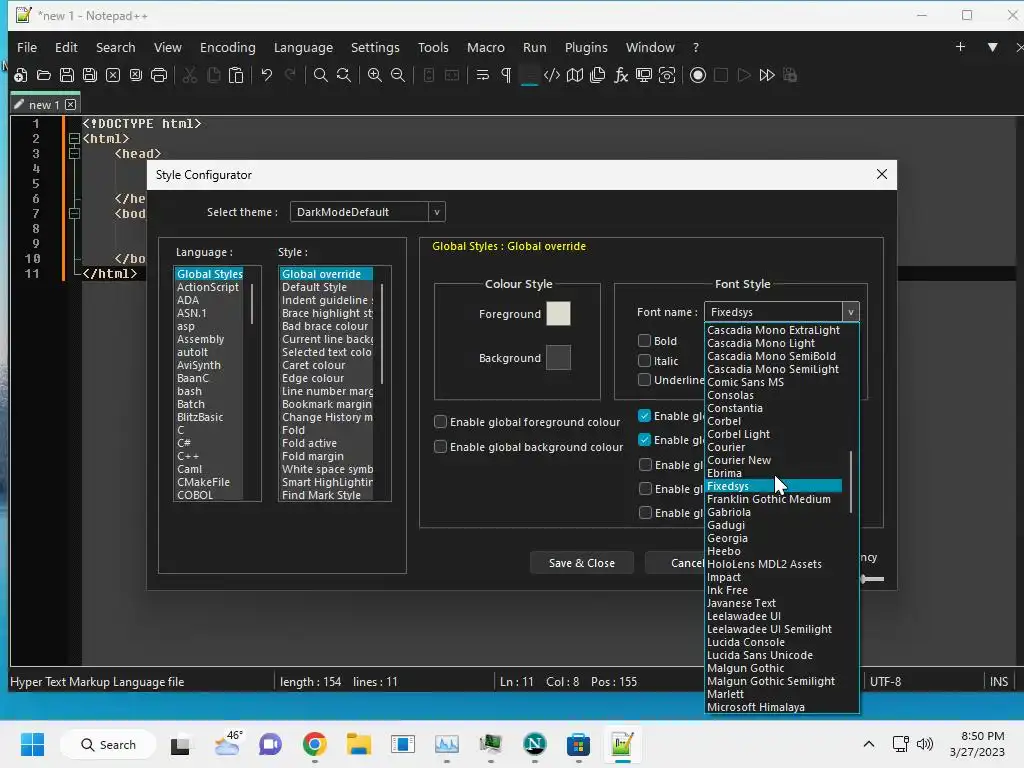The image size is (1024, 768).
Task: Close the new 1 tab with its X
Action: coord(71,104)
